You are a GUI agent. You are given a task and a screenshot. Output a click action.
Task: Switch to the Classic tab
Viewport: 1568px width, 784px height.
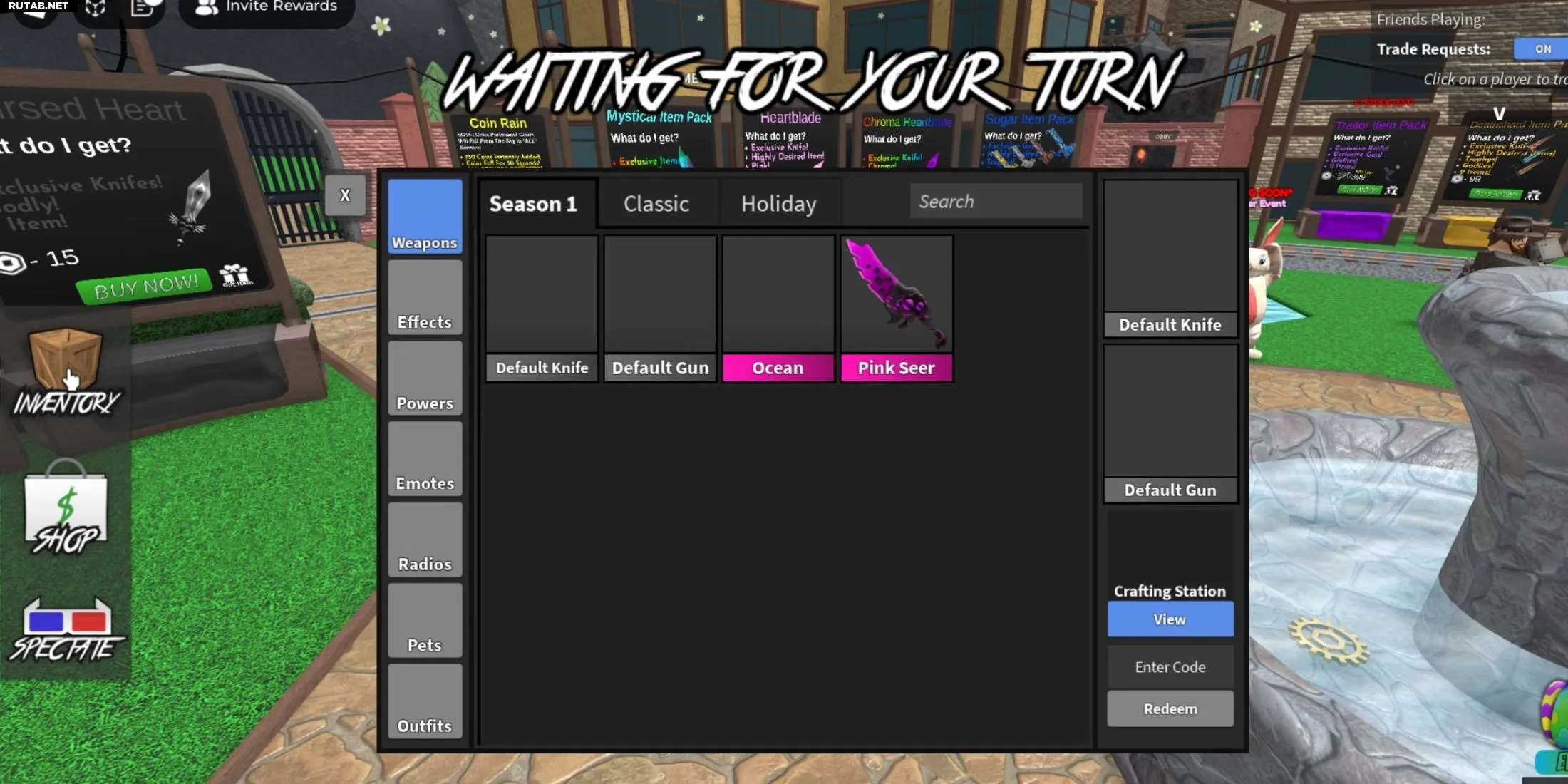point(656,203)
